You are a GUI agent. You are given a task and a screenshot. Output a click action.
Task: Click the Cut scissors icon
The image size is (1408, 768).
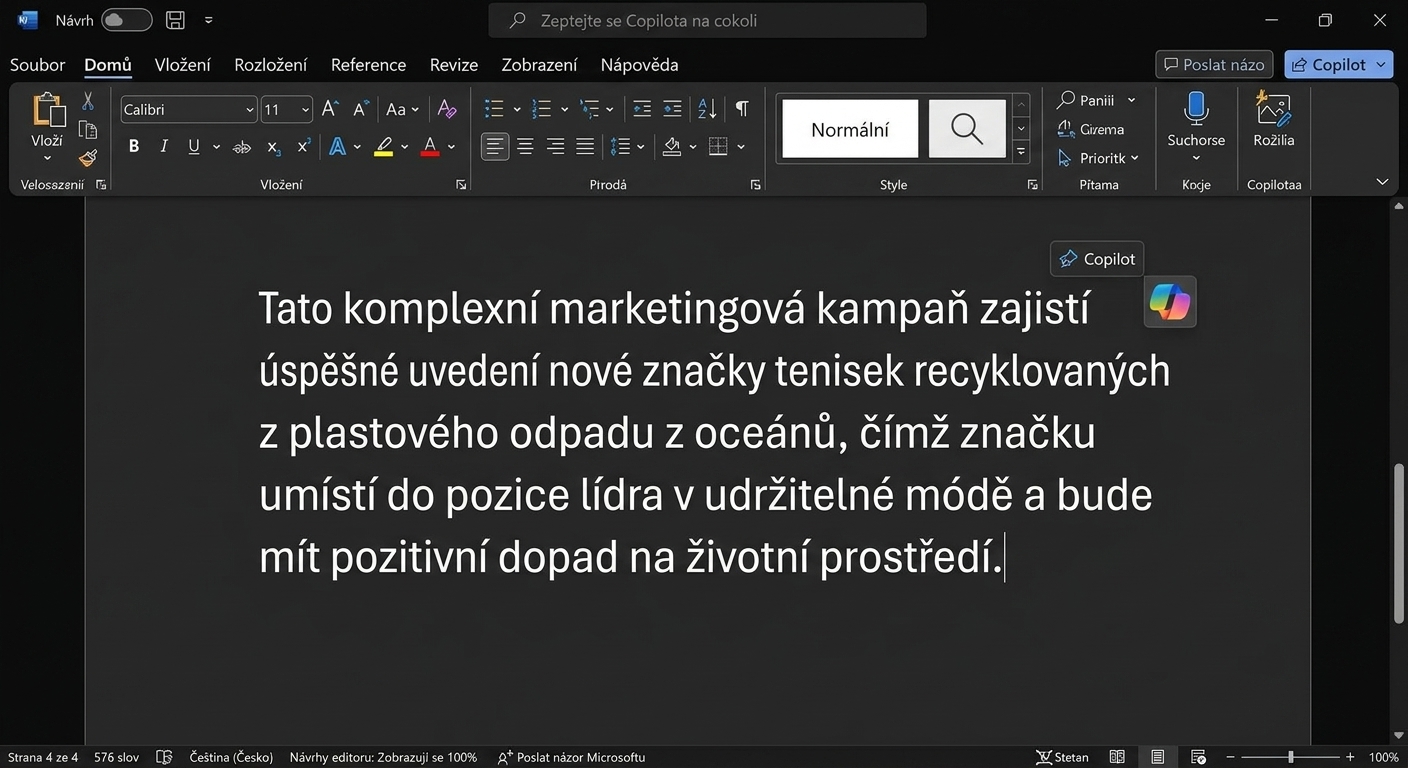[88, 101]
